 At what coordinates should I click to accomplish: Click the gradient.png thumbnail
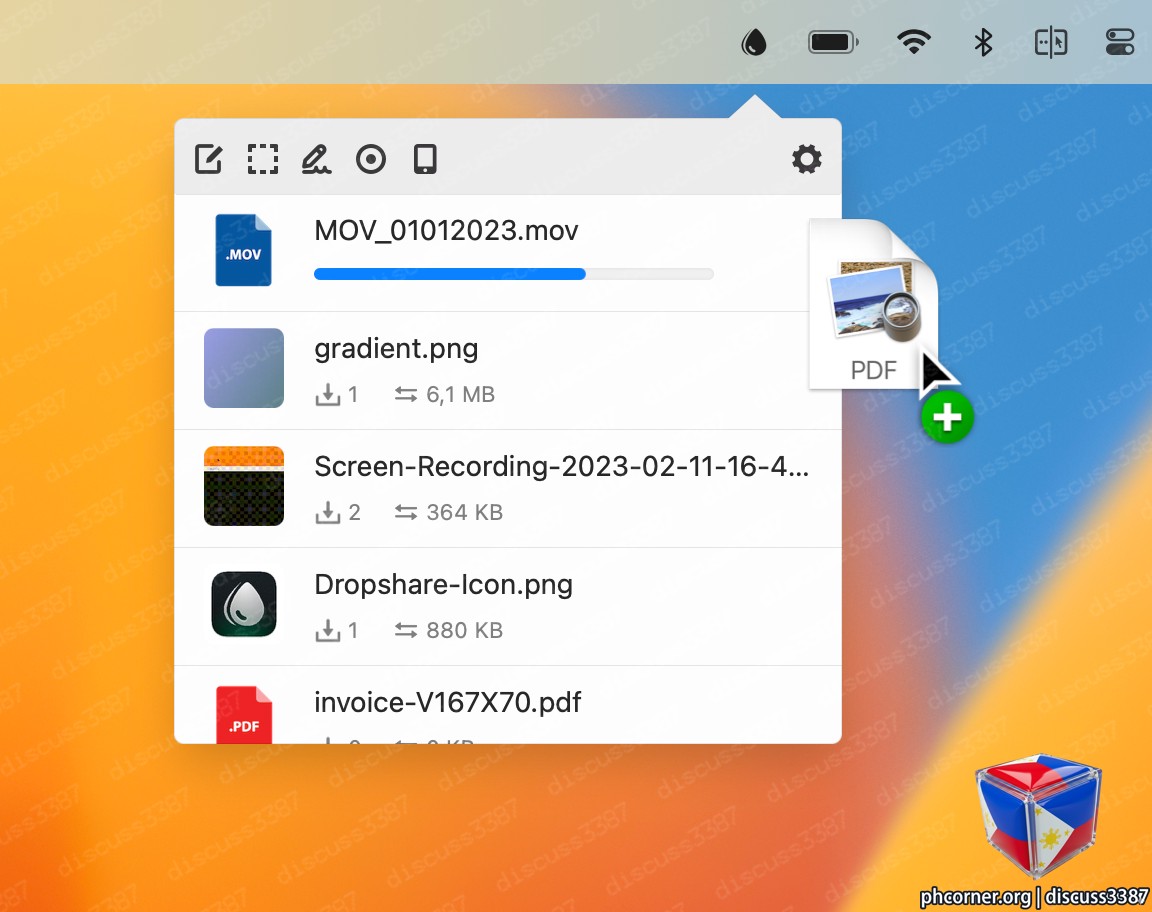tap(244, 367)
